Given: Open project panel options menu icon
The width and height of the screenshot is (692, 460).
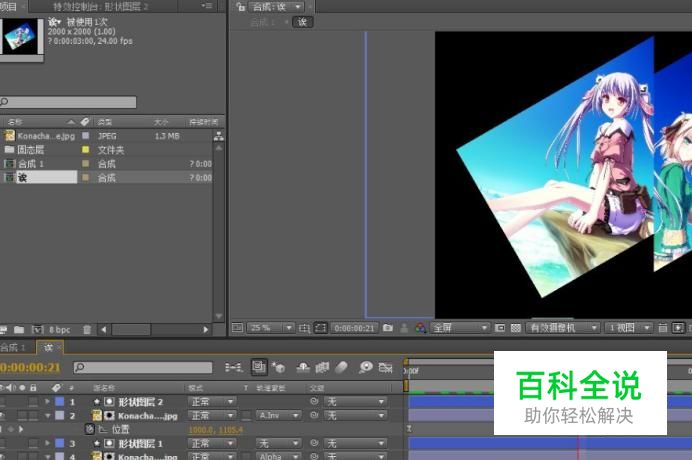Looking at the screenshot, I should pyautogui.click(x=207, y=6).
